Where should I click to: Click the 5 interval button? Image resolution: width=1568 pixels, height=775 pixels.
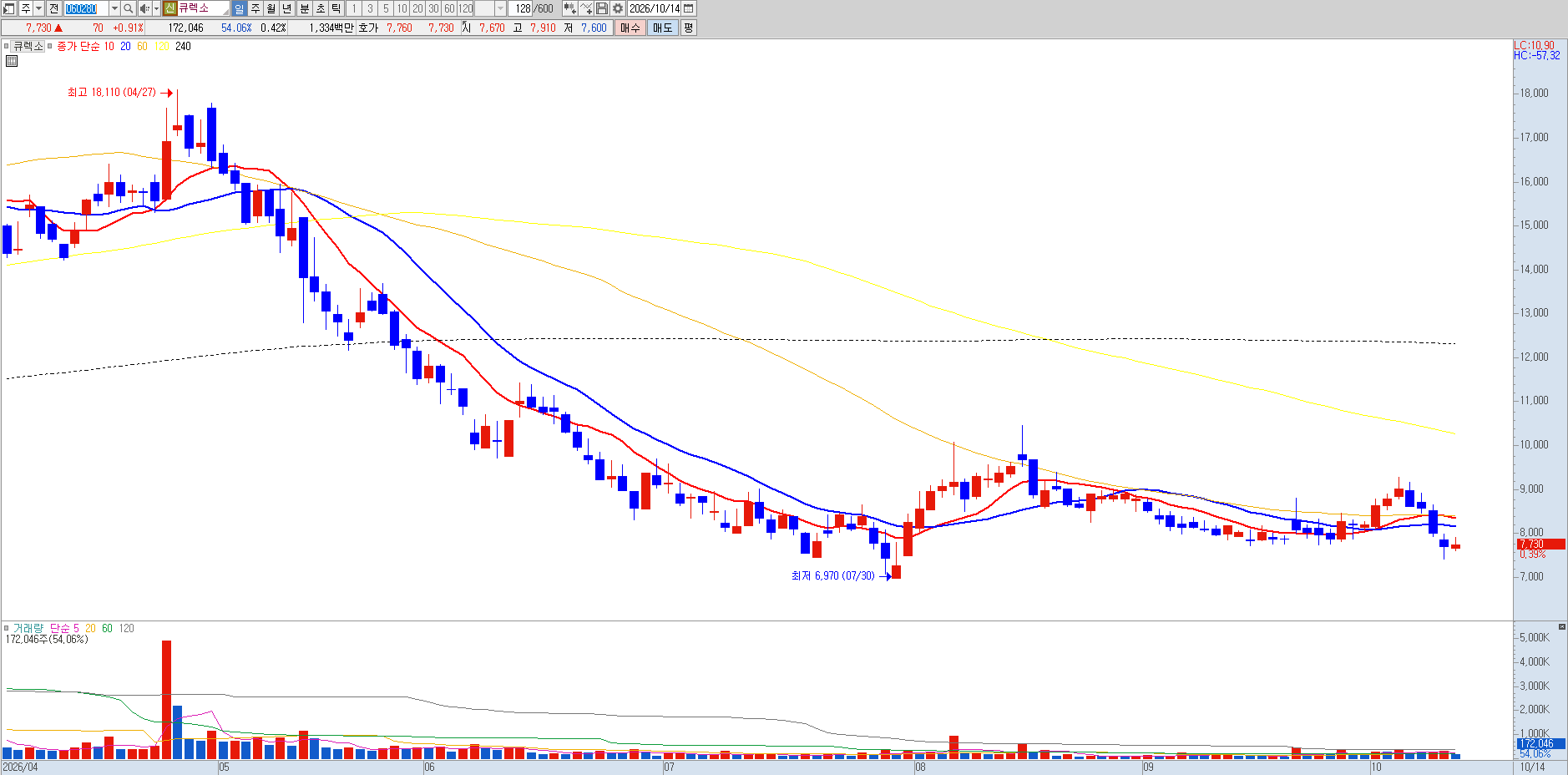click(x=386, y=8)
